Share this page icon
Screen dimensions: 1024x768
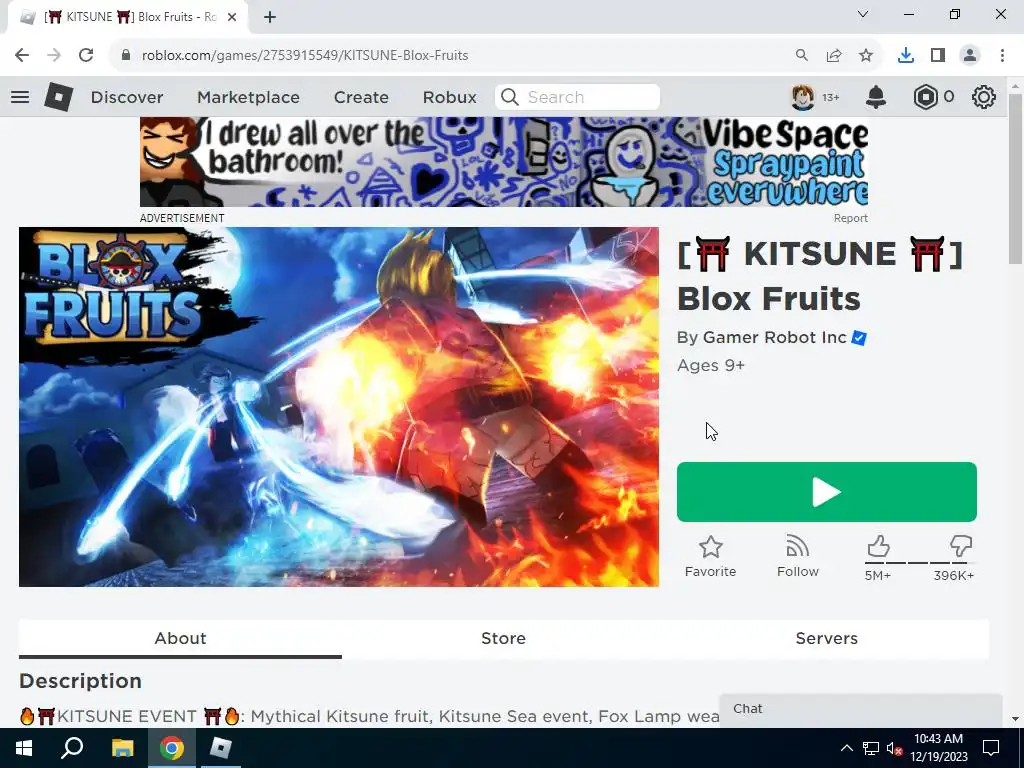tap(834, 55)
